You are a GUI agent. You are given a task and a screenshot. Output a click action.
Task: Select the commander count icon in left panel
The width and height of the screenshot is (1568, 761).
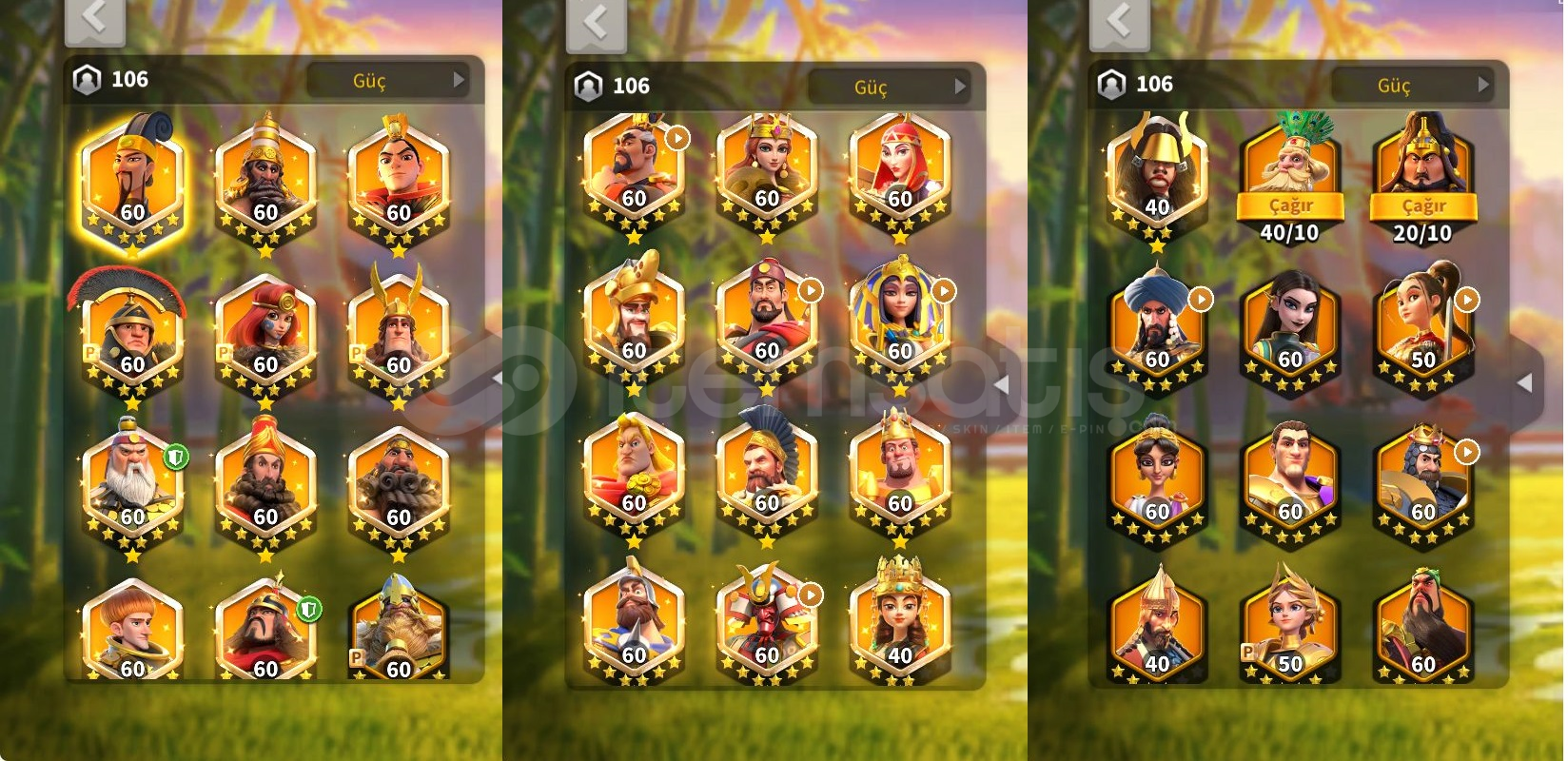pos(88,80)
